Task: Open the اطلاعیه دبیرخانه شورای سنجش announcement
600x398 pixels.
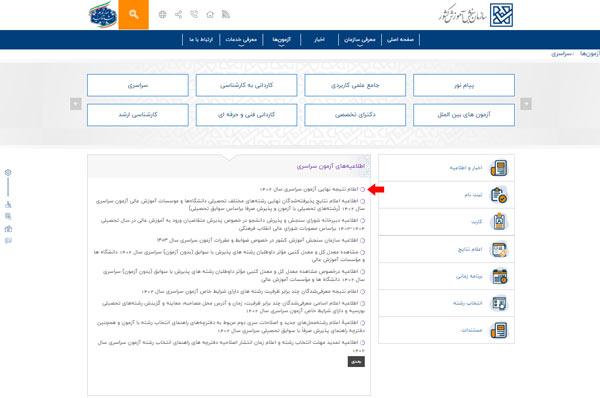Action: (233, 224)
